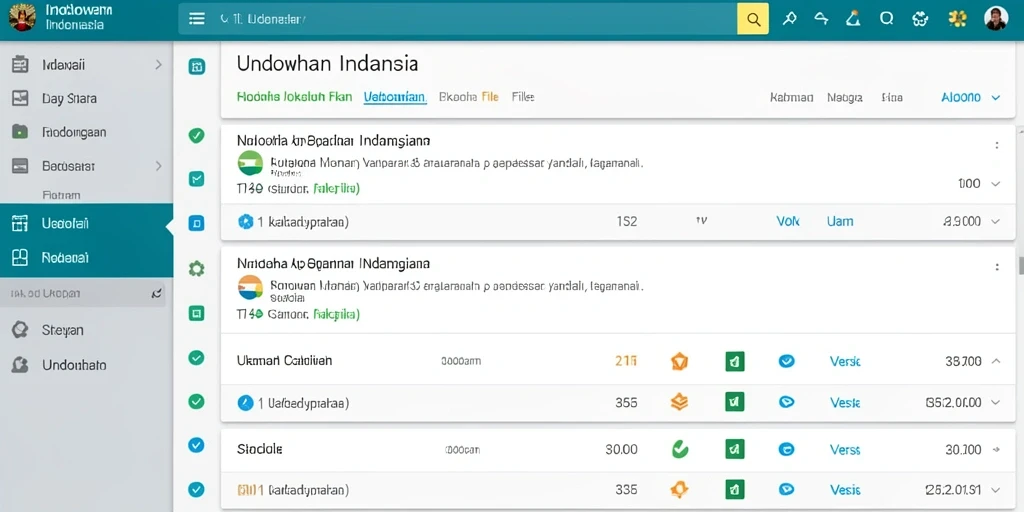1024x512 pixels.
Task: Expand the Bacusarar sidebar chevron
Action: (158, 166)
